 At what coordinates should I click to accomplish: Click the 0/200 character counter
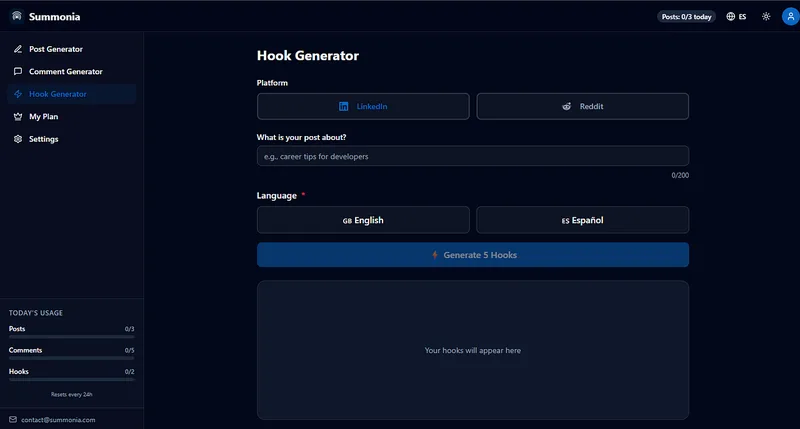(680, 175)
